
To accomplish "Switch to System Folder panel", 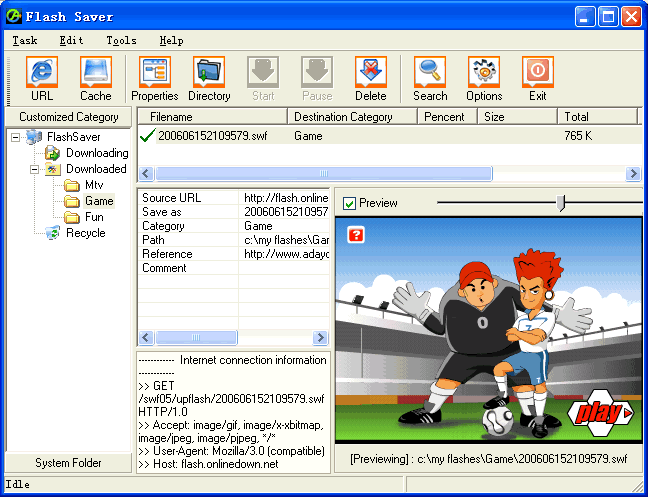I will coord(68,463).
